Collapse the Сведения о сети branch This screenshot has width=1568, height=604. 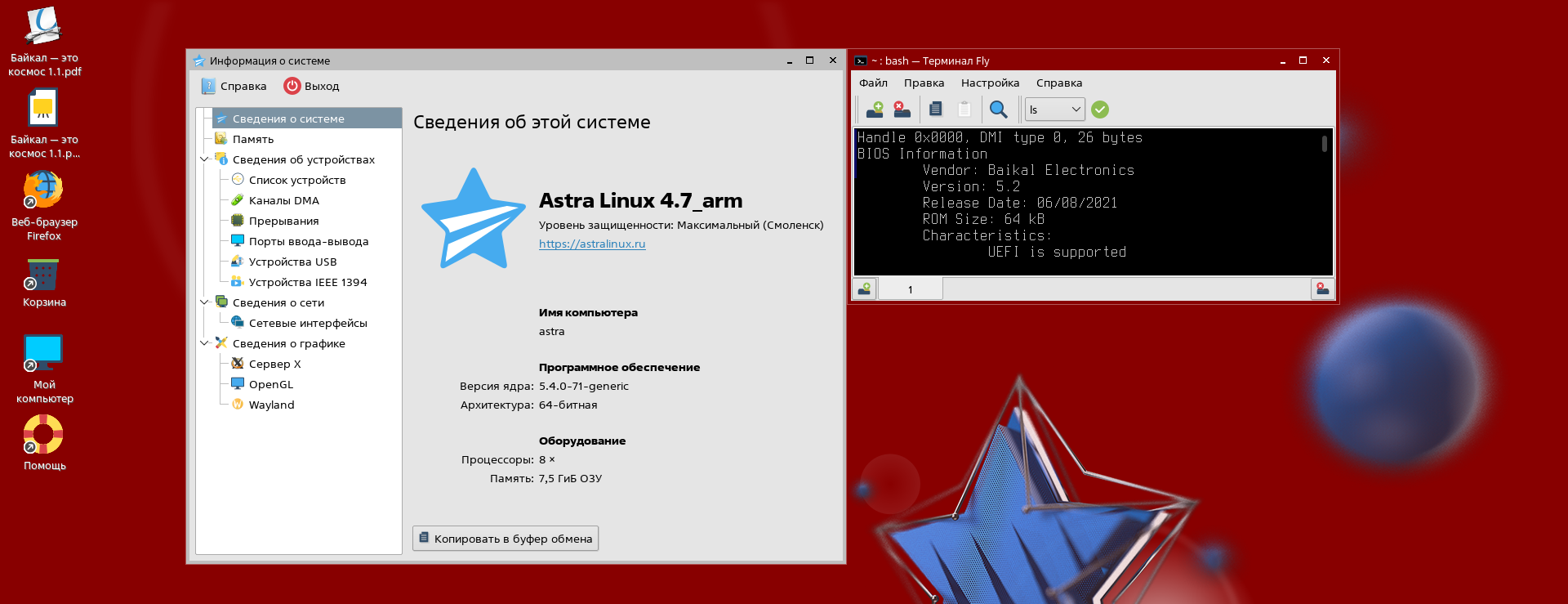coord(204,302)
